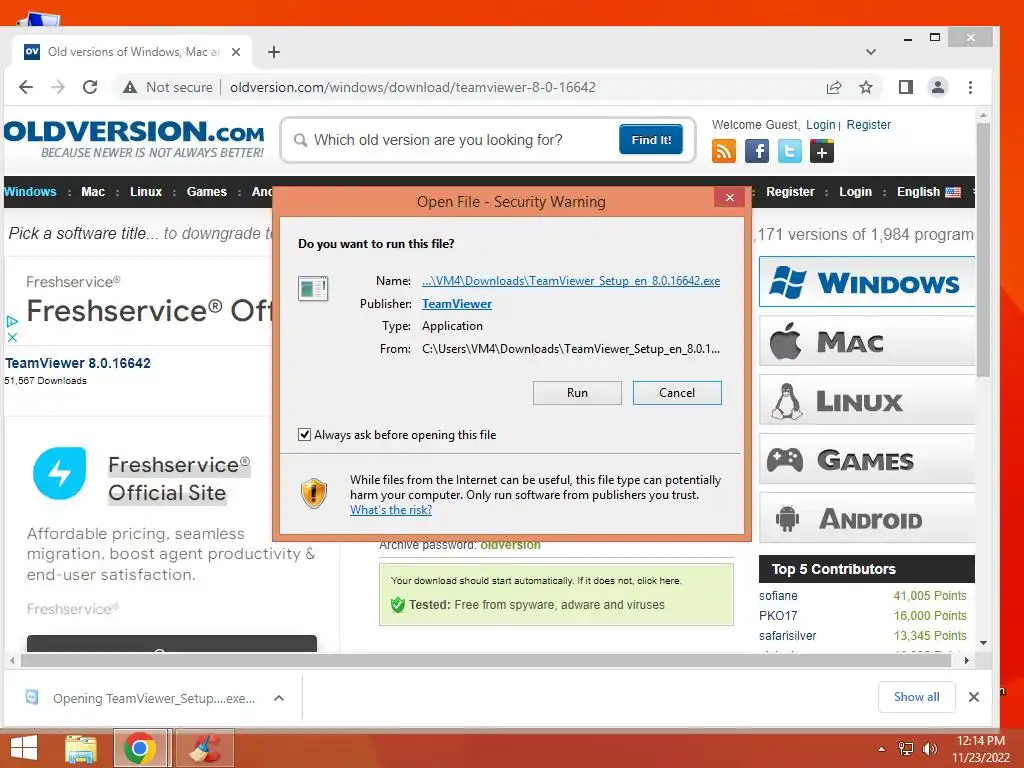Click the browser forward arrow

click(x=58, y=87)
